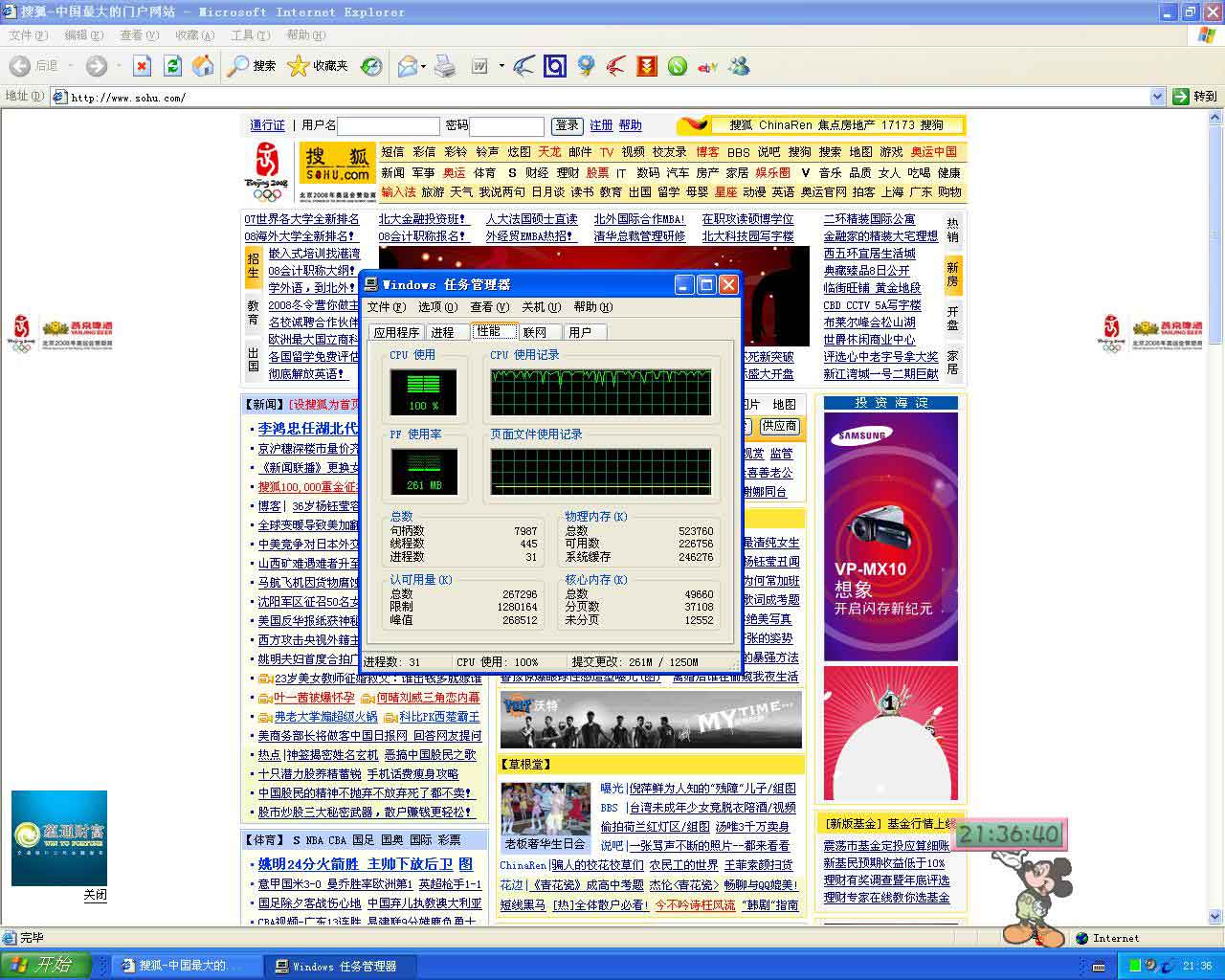Expand the address bar URL dropdown
Screen dimensions: 1225x980
pos(1156,97)
